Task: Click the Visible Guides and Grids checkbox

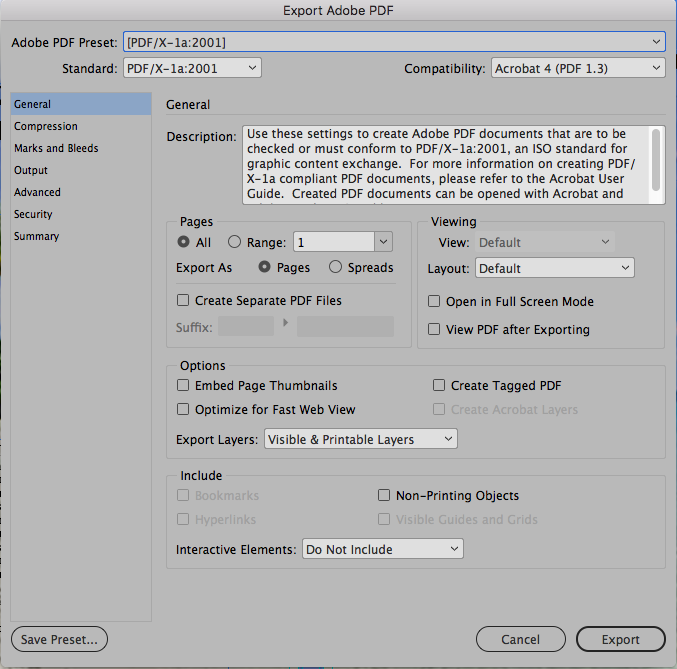Action: coord(384,519)
